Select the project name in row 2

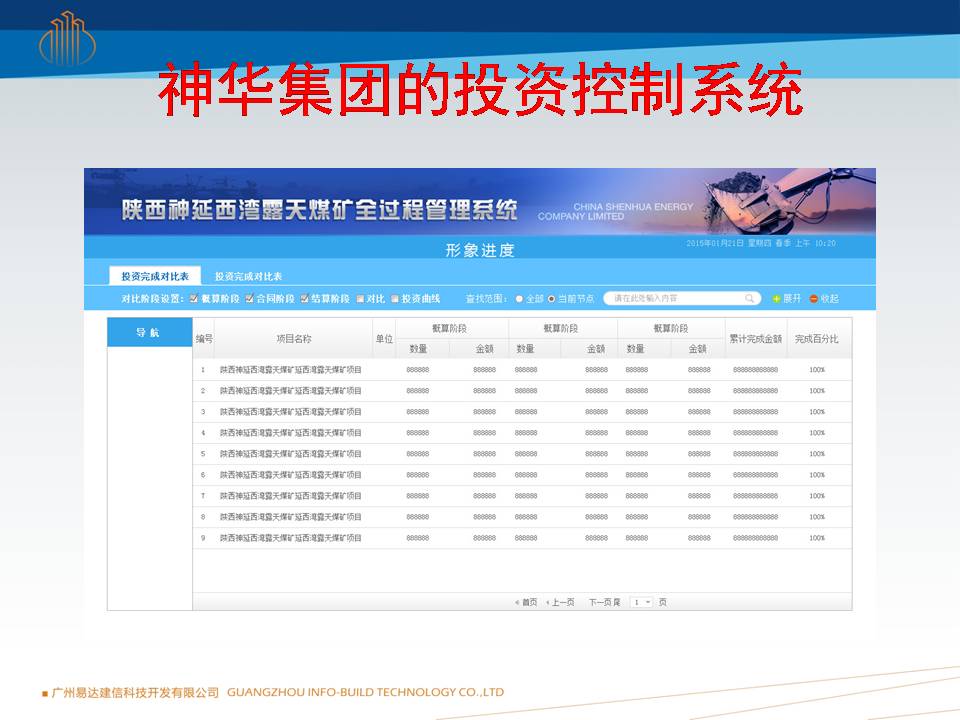click(291, 391)
